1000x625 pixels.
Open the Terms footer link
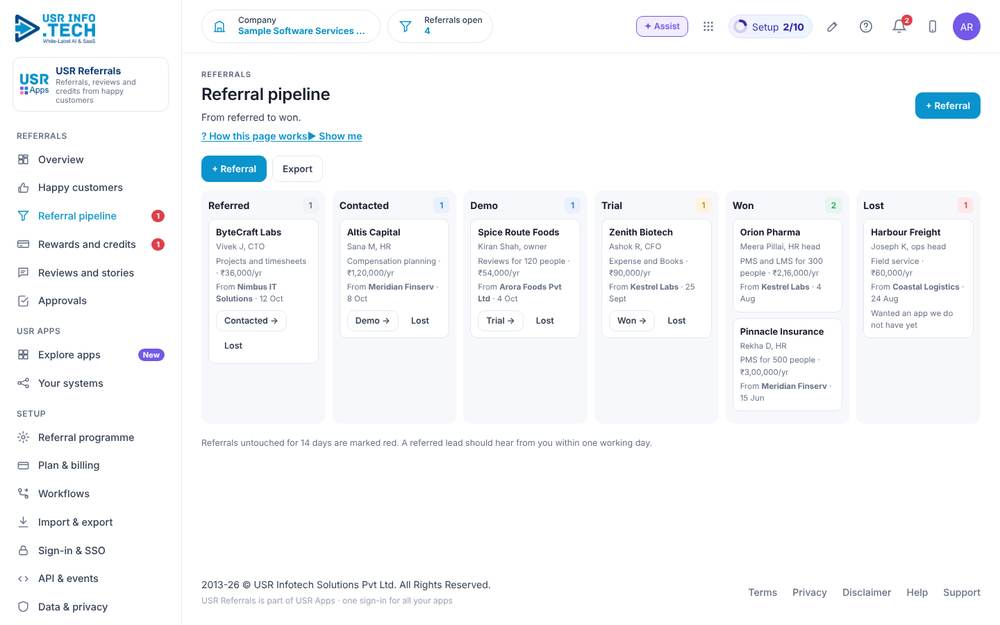(x=762, y=592)
